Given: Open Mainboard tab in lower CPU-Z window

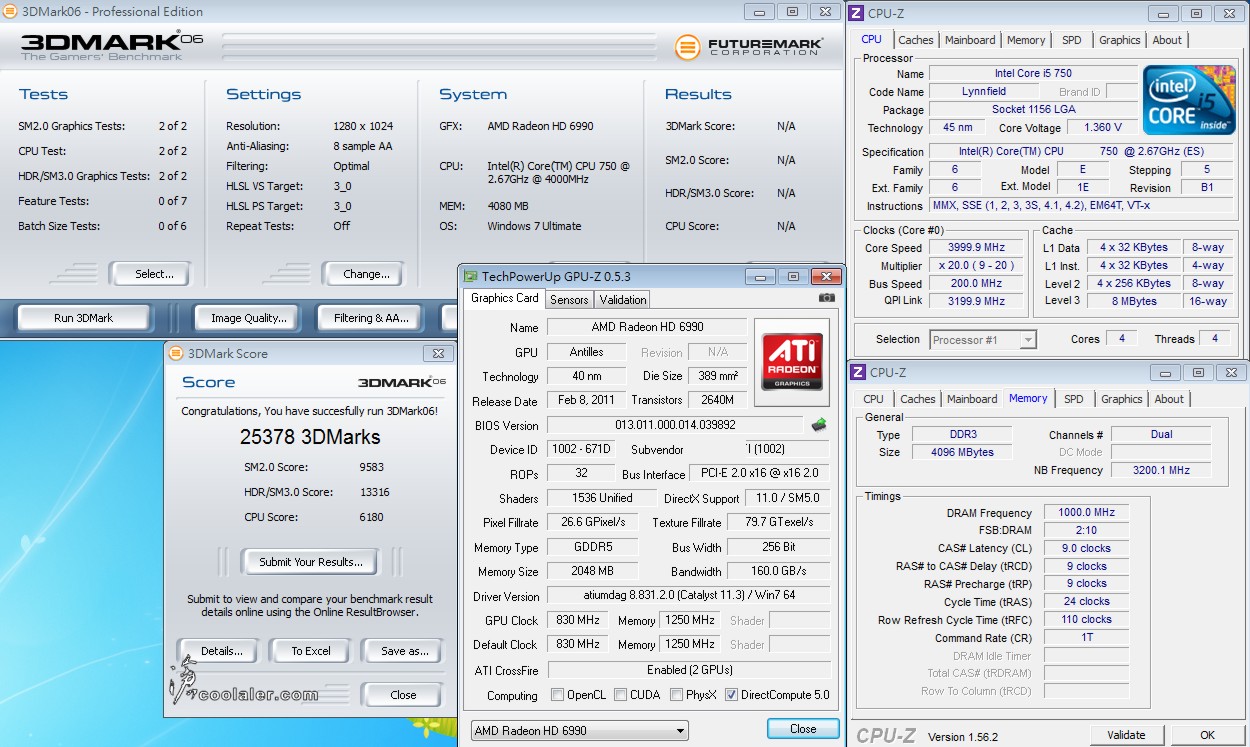Looking at the screenshot, I should (972, 399).
